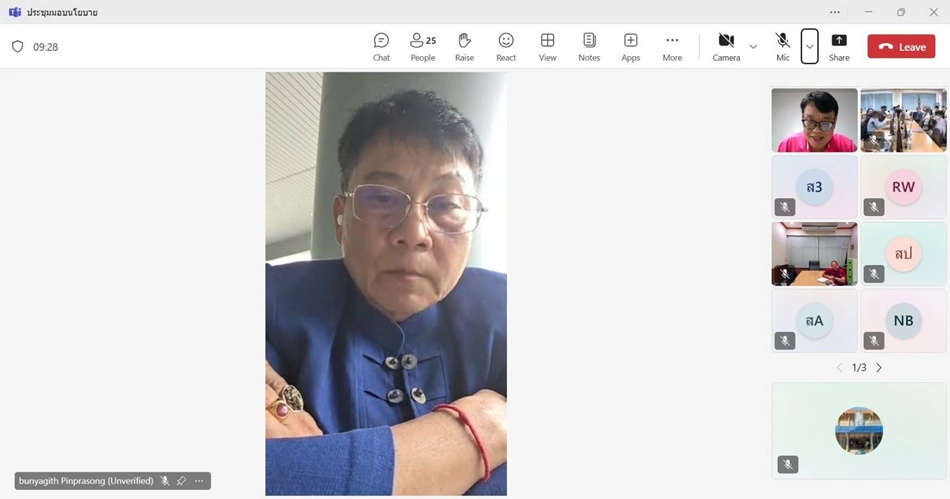Click the meeting security shield icon
Screen dimensions: 950x499
[x=18, y=47]
